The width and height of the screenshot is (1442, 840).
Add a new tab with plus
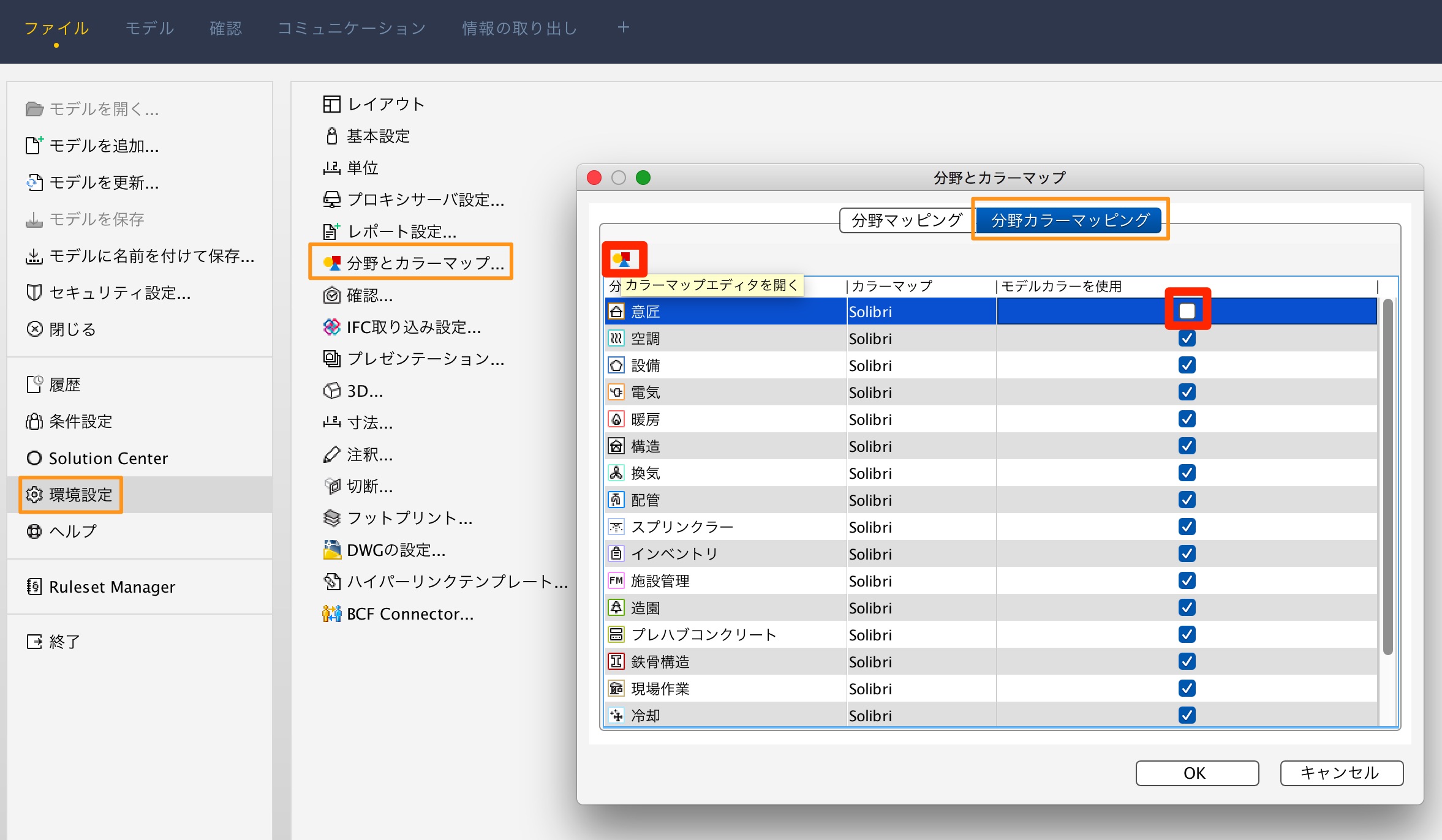[x=624, y=28]
